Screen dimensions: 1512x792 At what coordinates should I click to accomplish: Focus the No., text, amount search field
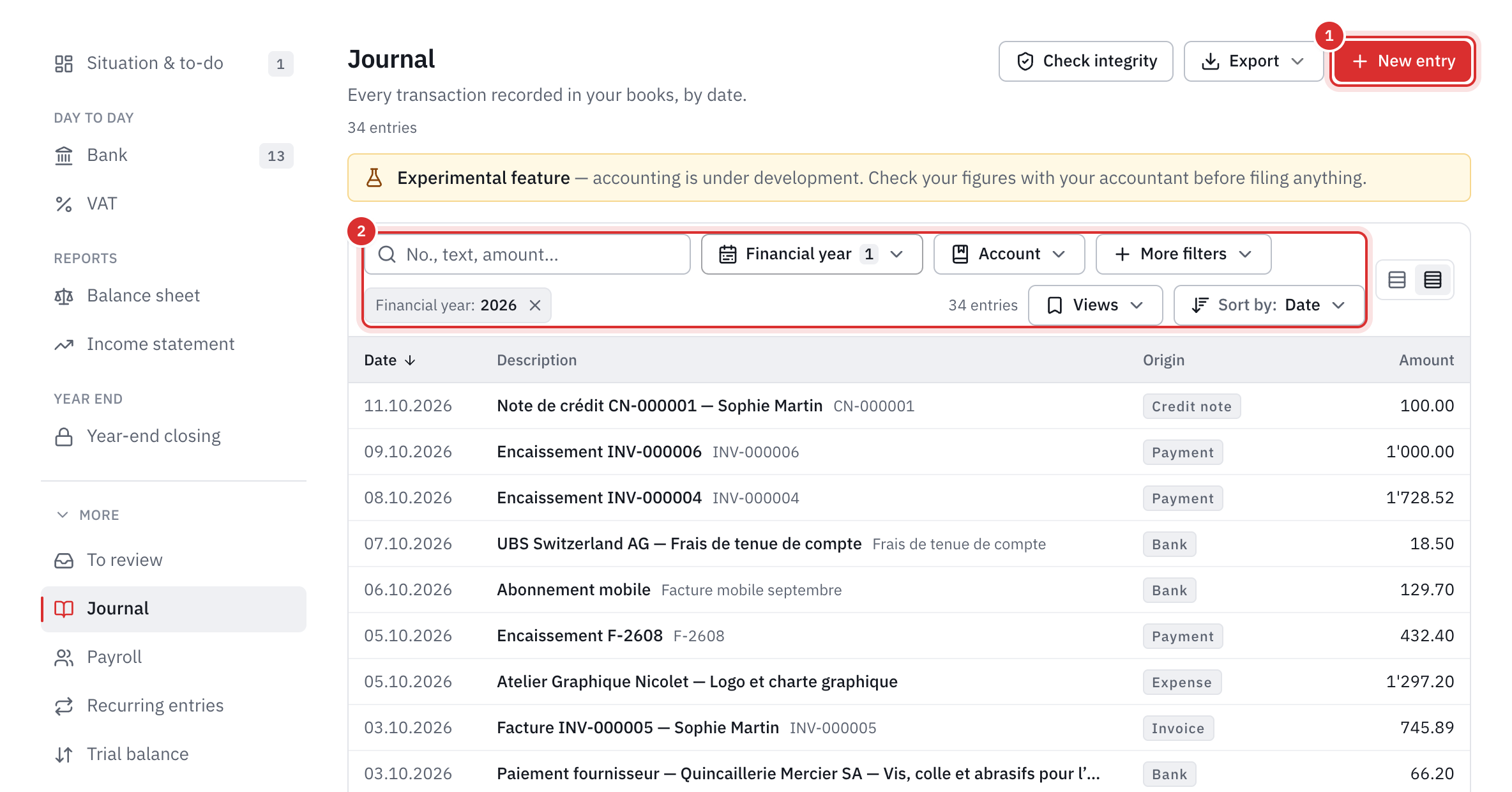[x=527, y=254]
